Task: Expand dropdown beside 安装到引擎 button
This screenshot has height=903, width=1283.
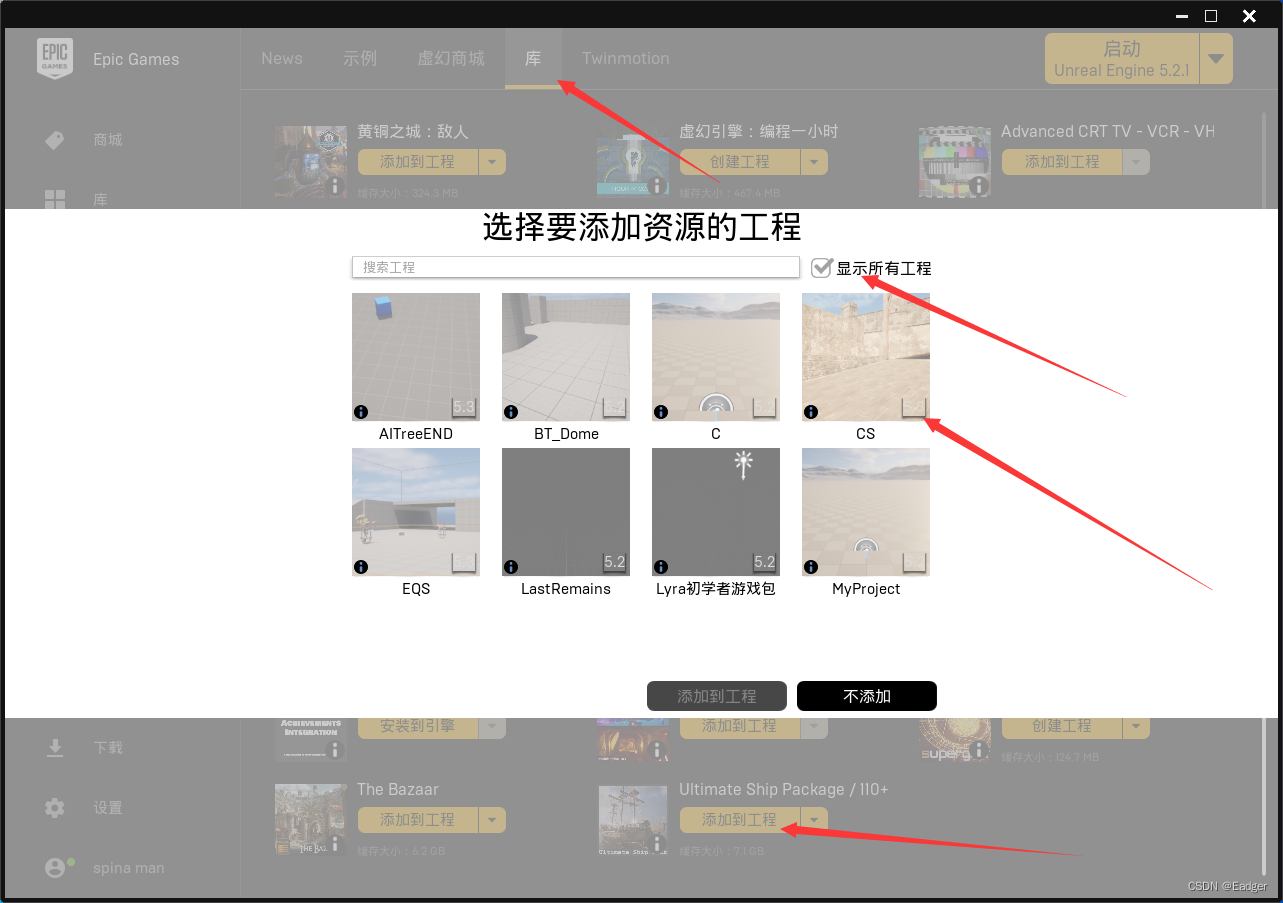Action: [x=492, y=726]
